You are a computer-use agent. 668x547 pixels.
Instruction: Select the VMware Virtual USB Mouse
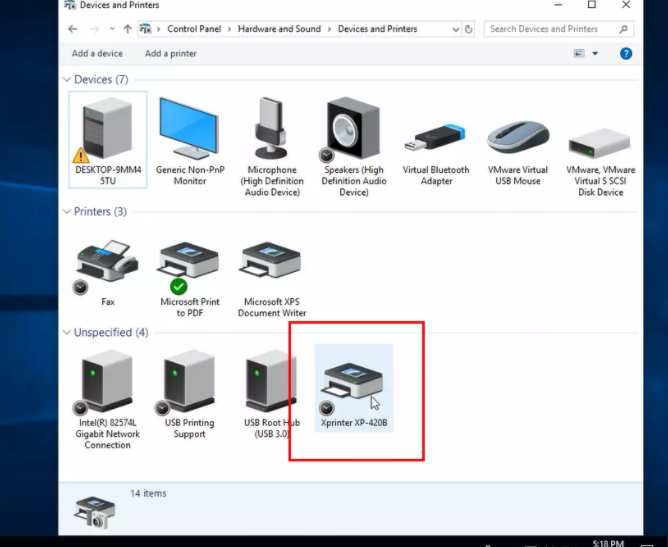pyautogui.click(x=518, y=153)
